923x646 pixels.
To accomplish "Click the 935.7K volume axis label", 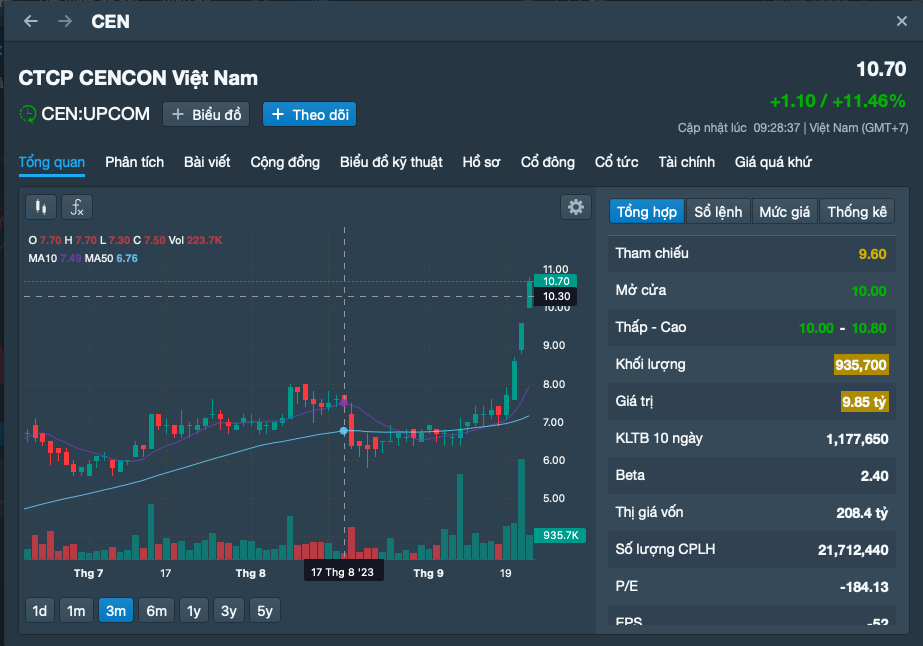I will pos(560,535).
